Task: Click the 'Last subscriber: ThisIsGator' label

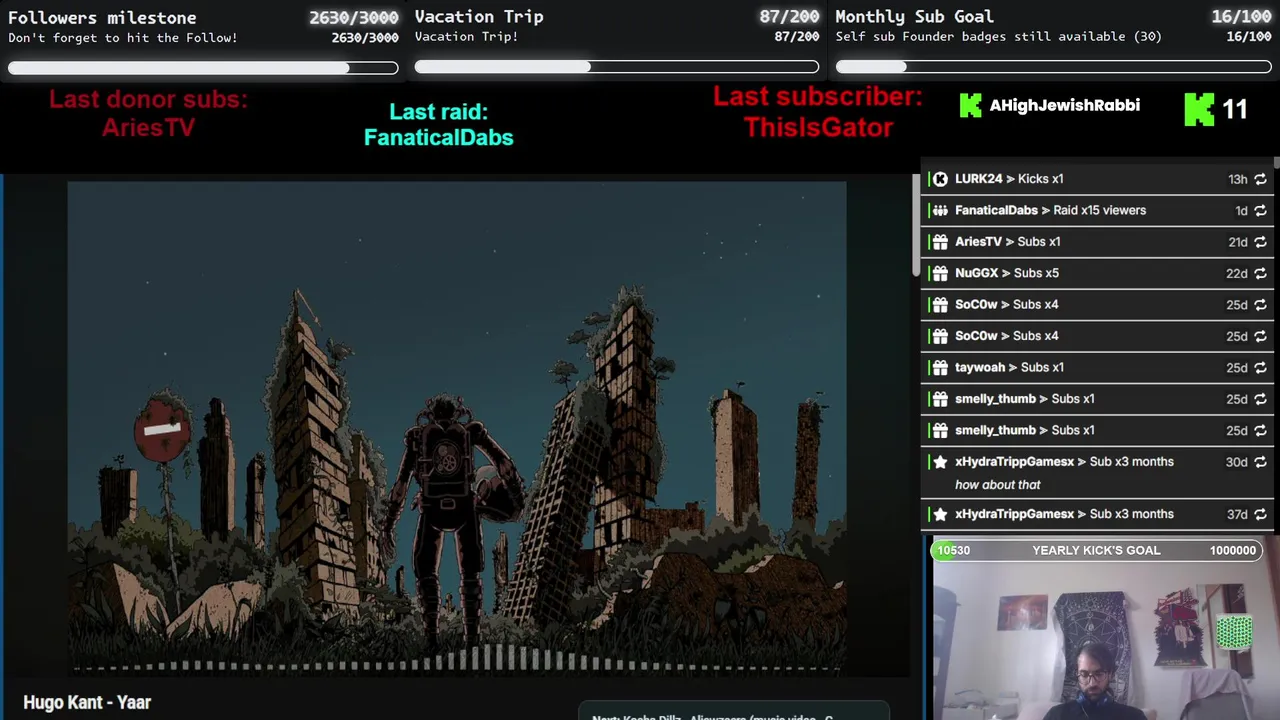Action: tap(818, 112)
